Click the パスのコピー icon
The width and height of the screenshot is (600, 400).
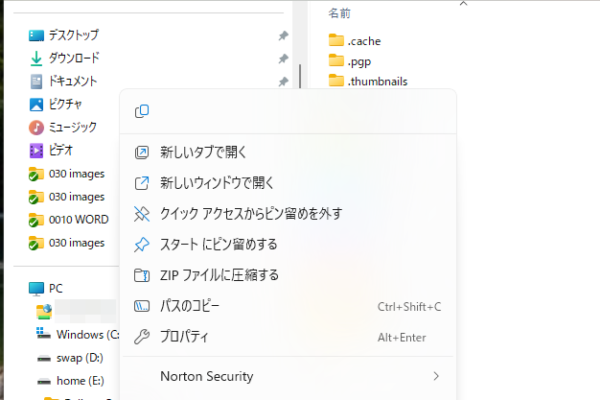142,306
